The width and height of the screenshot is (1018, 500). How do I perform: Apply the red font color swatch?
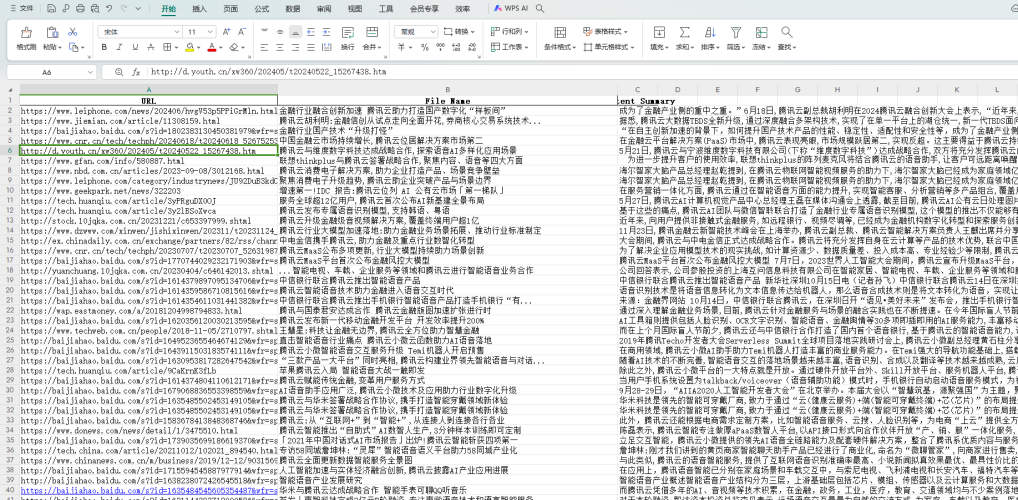[x=212, y=47]
